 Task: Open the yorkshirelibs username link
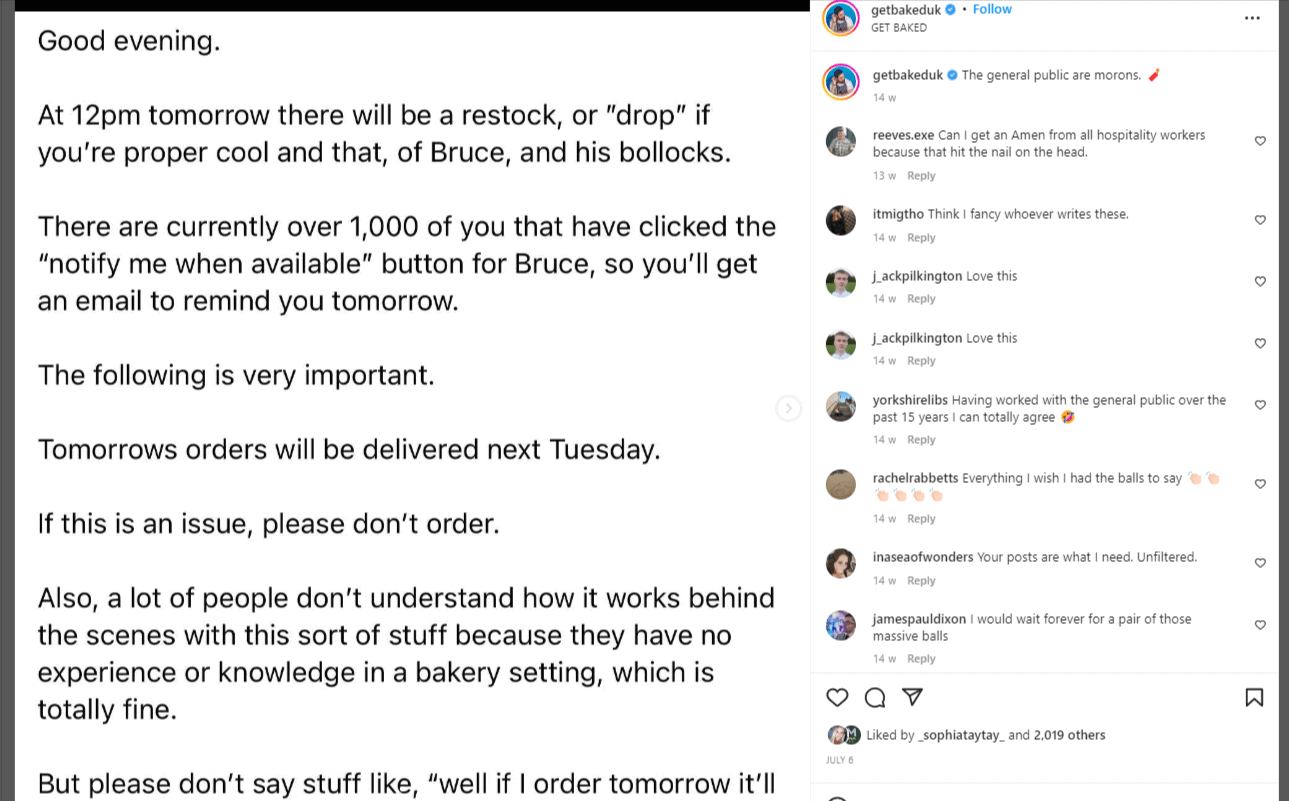click(910, 400)
